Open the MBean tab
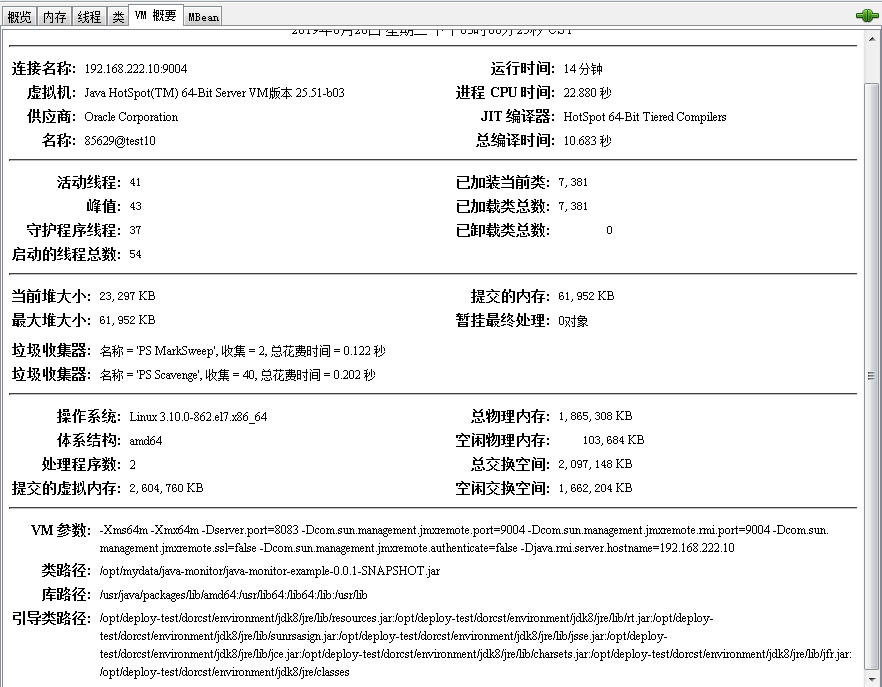The width and height of the screenshot is (882, 687). [202, 15]
